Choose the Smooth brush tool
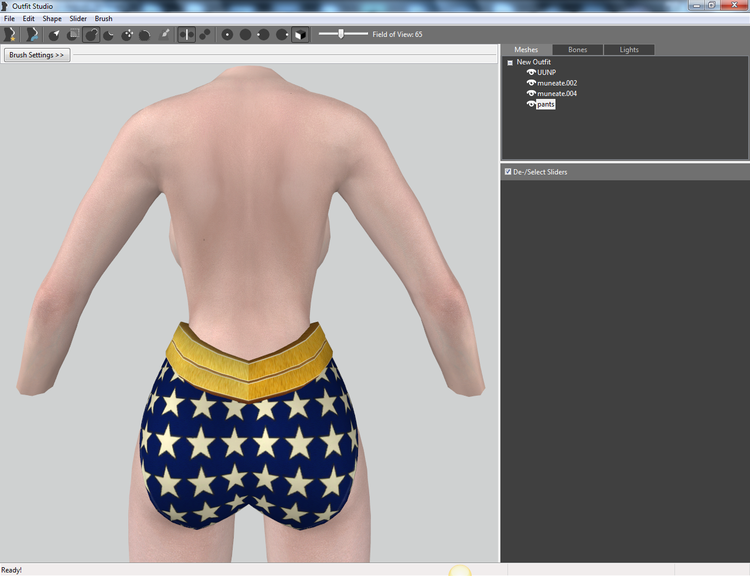Image resolution: width=750 pixels, height=576 pixels. pyautogui.click(x=144, y=34)
